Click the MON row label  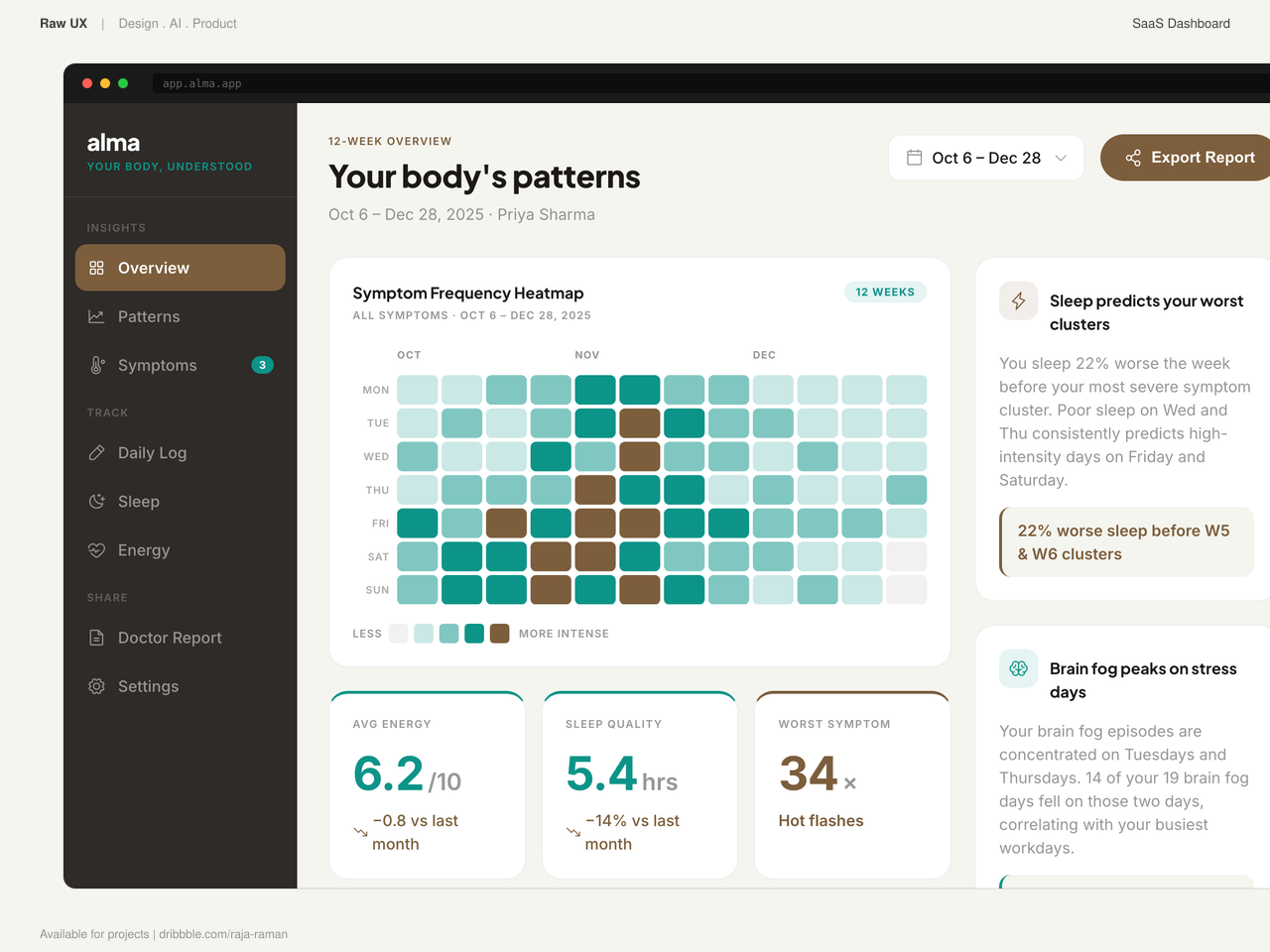click(x=376, y=390)
